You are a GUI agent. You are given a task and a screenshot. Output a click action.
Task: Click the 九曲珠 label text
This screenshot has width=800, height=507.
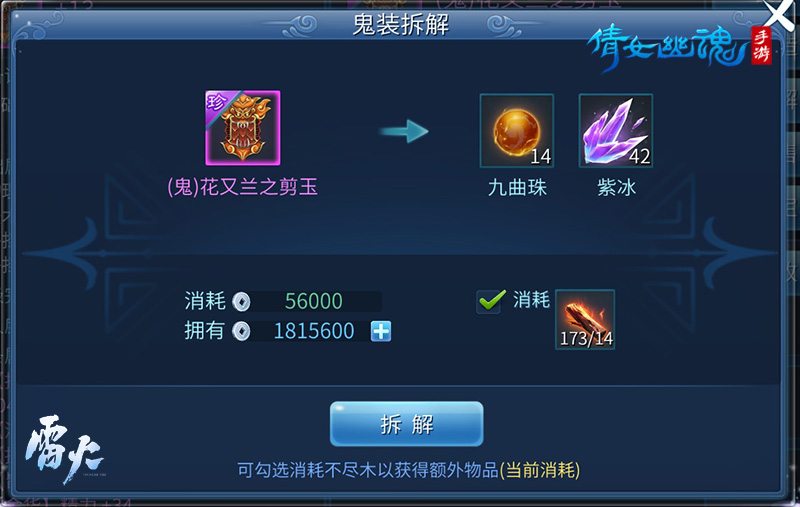pos(517,188)
